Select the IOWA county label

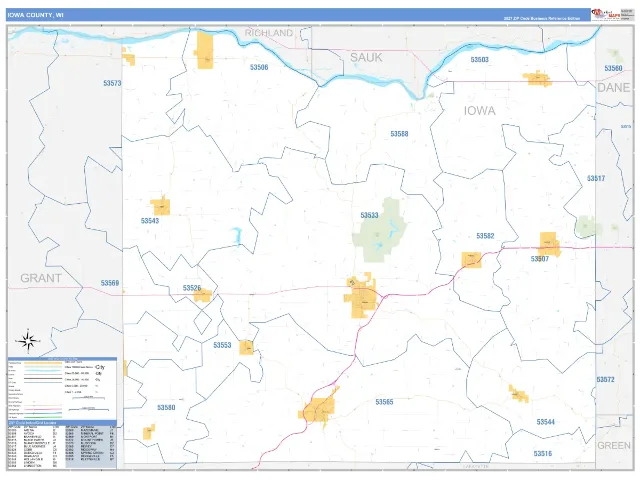(480, 111)
